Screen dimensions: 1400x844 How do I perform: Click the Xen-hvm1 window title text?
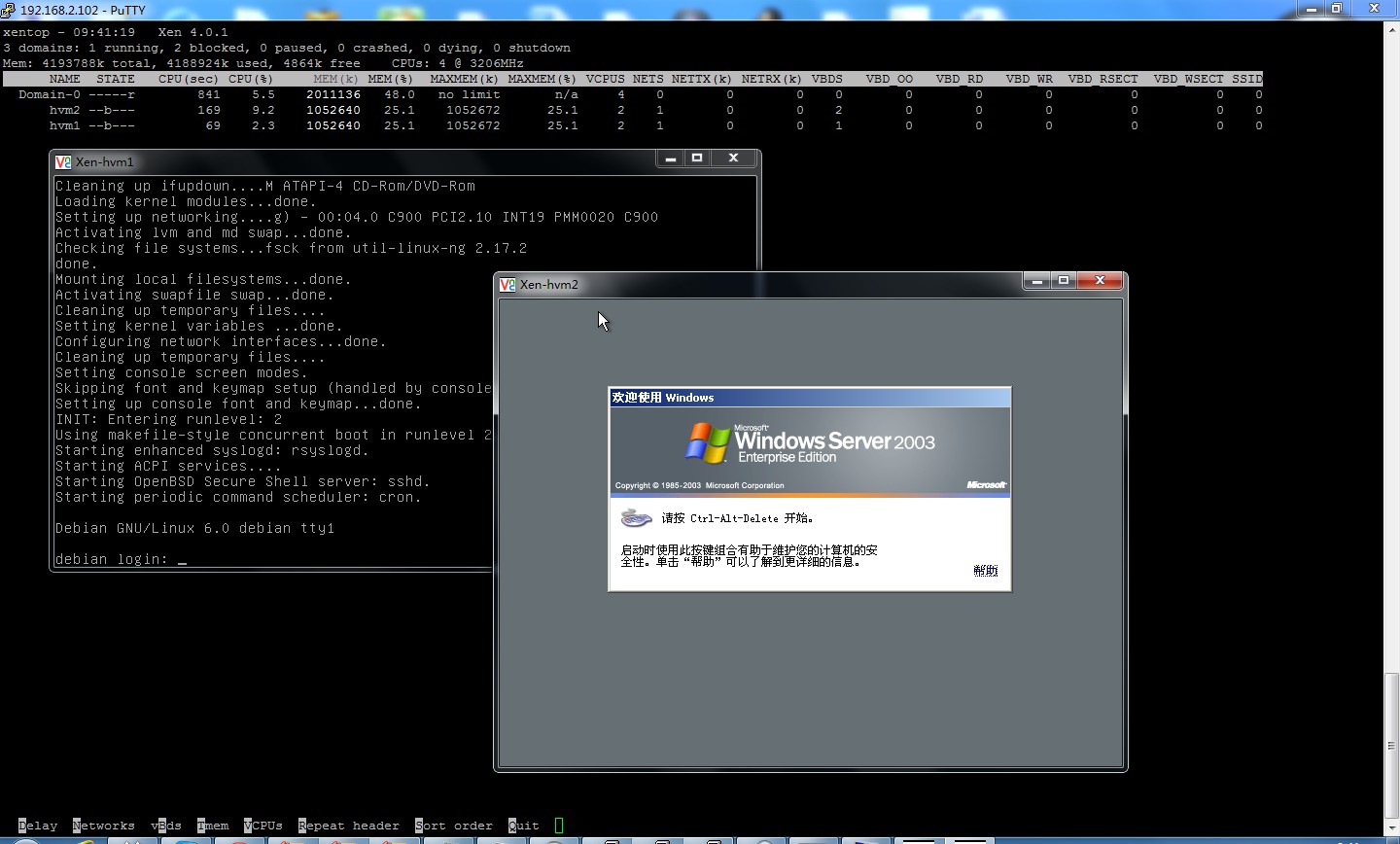tap(104, 161)
